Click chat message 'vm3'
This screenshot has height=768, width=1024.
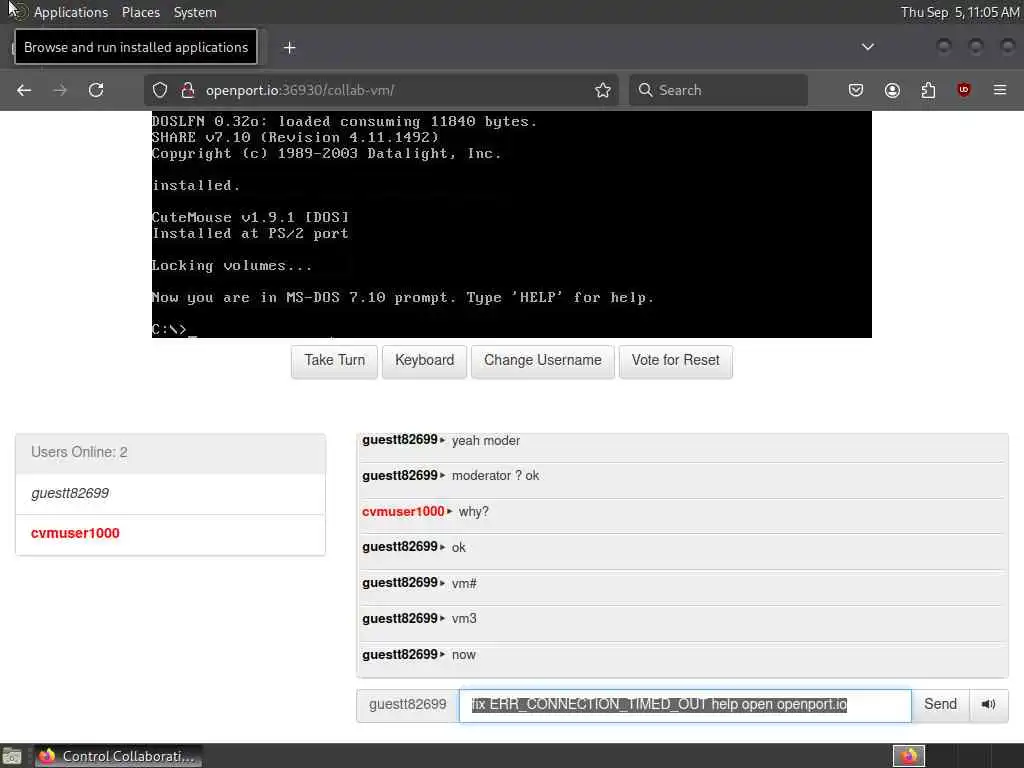pos(464,618)
